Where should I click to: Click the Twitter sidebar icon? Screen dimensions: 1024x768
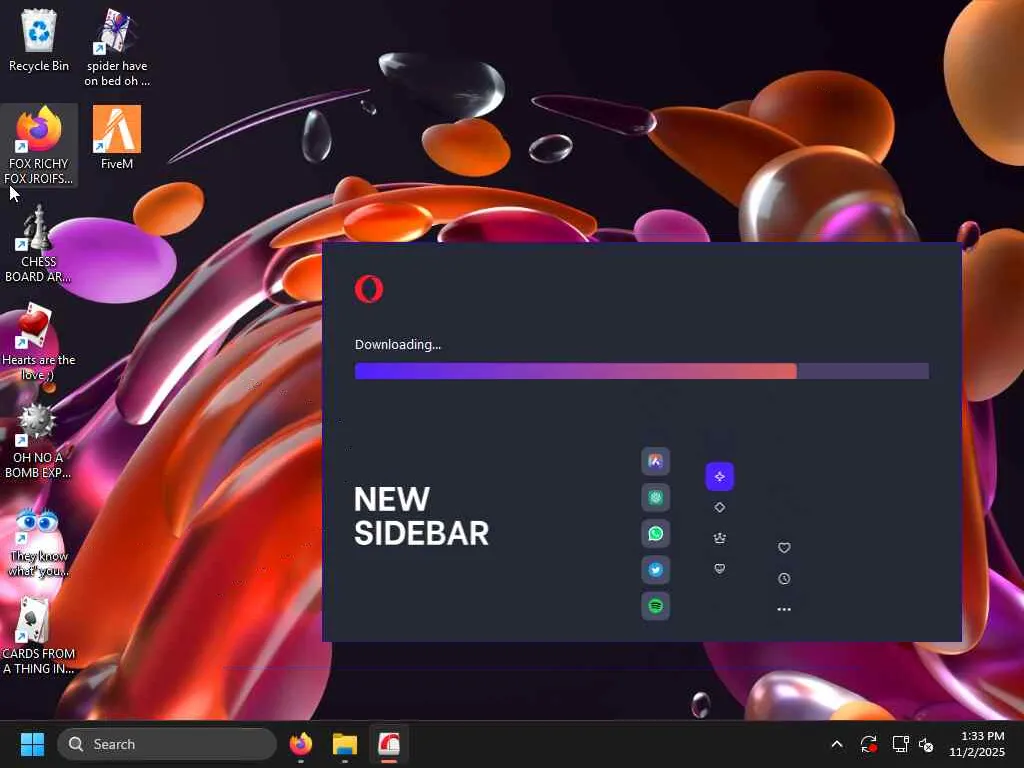[x=655, y=569]
